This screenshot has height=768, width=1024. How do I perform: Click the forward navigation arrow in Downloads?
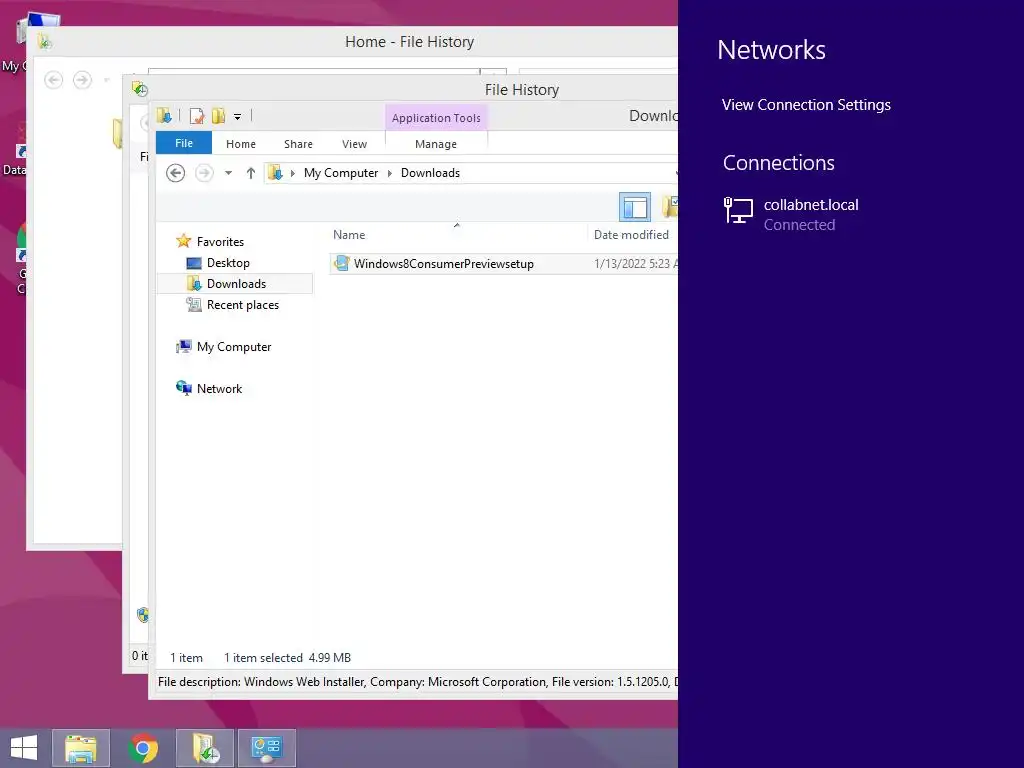coord(204,173)
